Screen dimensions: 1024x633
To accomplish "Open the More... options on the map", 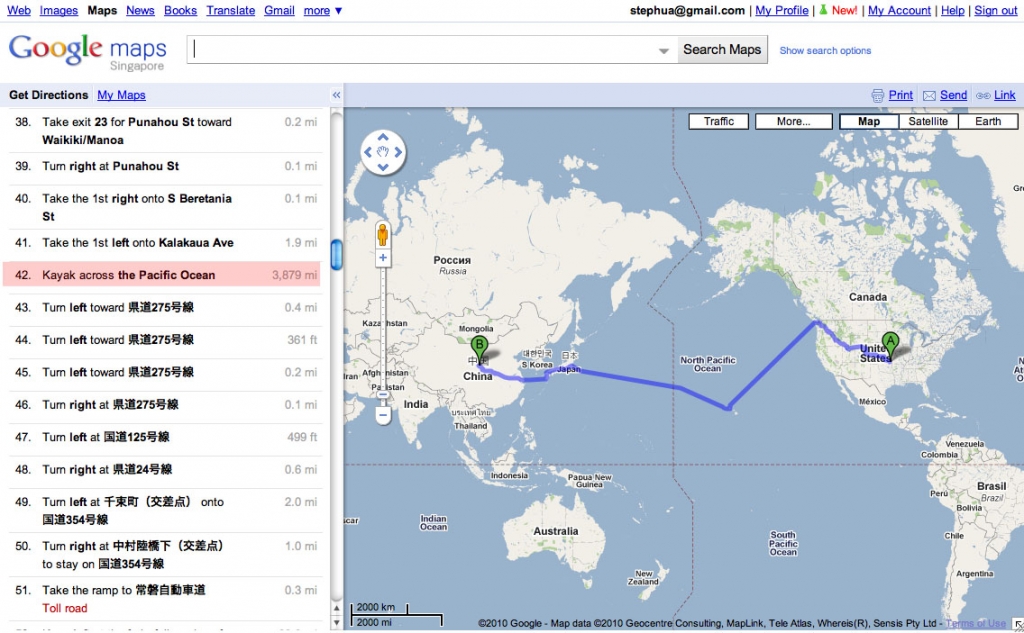I will click(793, 121).
